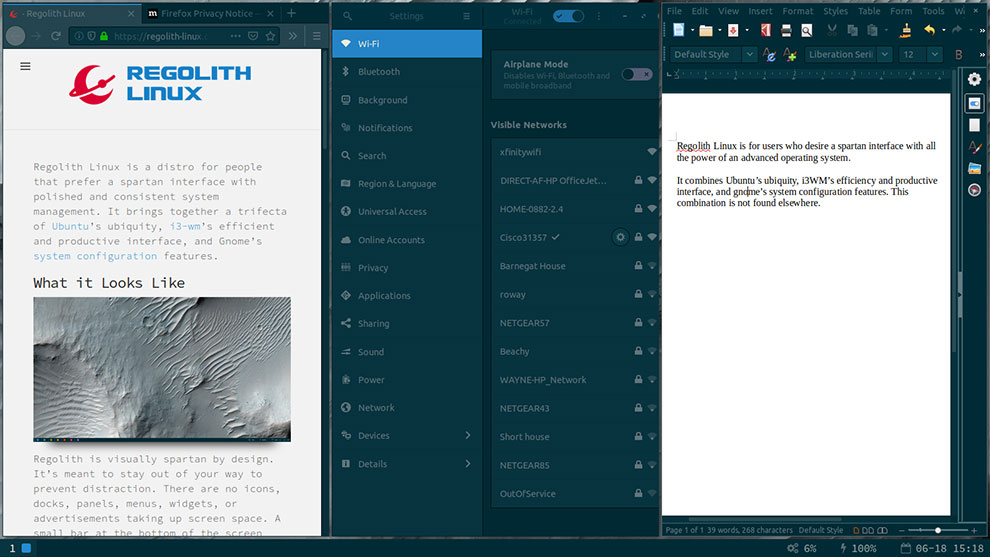The height and width of the screenshot is (557, 990).
Task: Open Writer sidebar settings gear
Action: (x=974, y=79)
